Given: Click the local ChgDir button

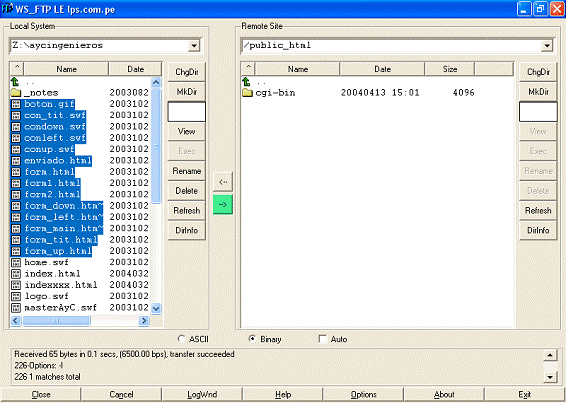Looking at the screenshot, I should point(187,72).
